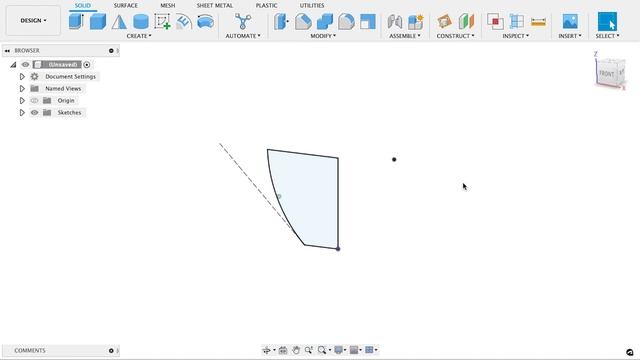The image size is (640, 360).
Task: Select the Combine tool in Modify
Action: 324,21
